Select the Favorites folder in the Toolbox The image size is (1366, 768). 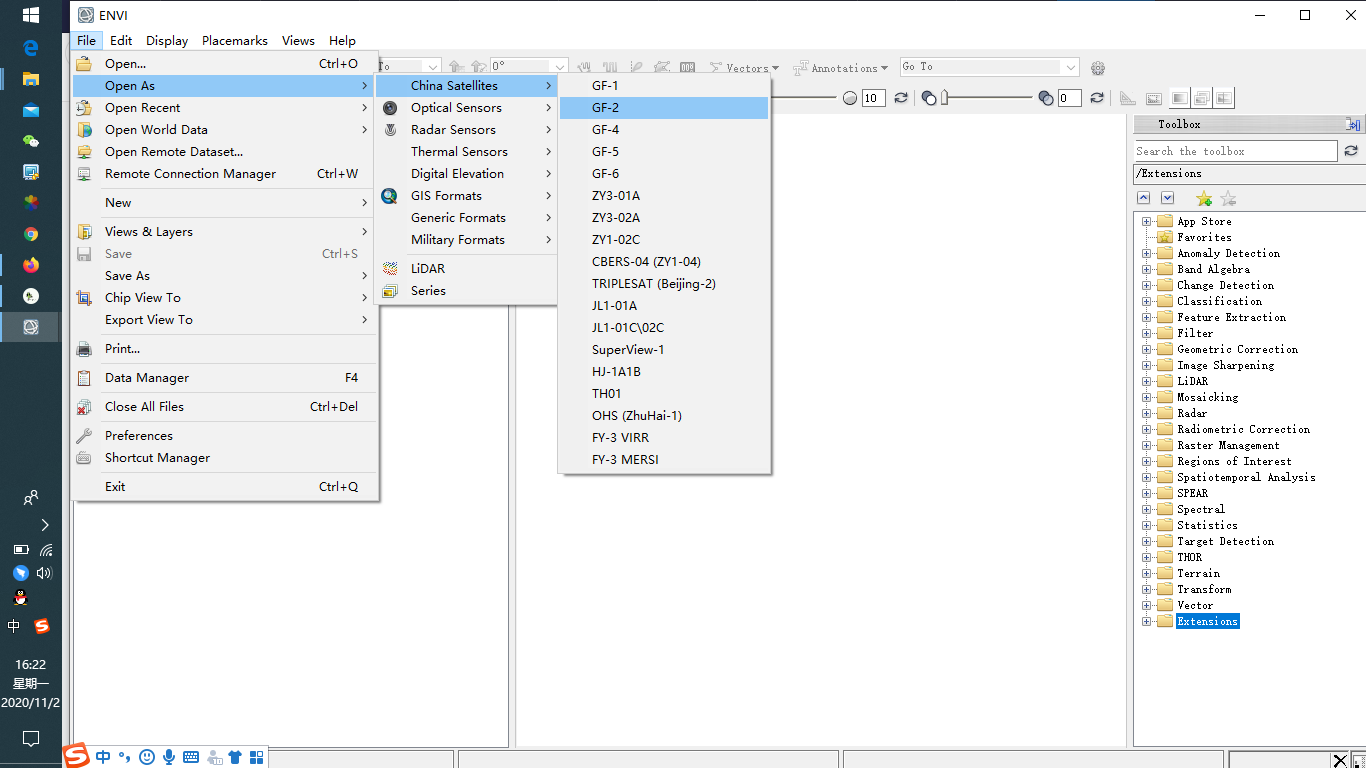tap(1204, 237)
